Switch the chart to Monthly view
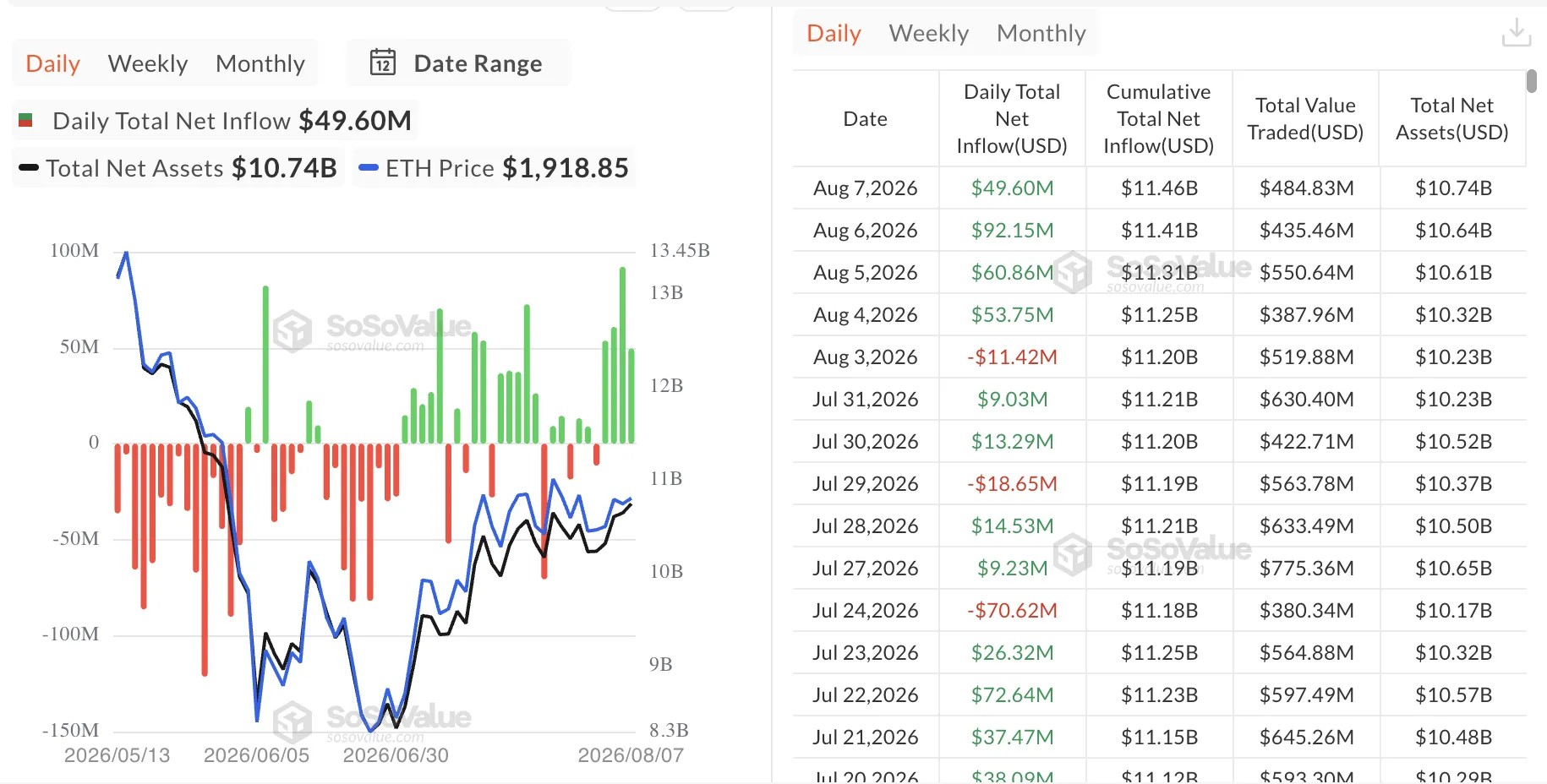The height and width of the screenshot is (784, 1547). point(260,63)
